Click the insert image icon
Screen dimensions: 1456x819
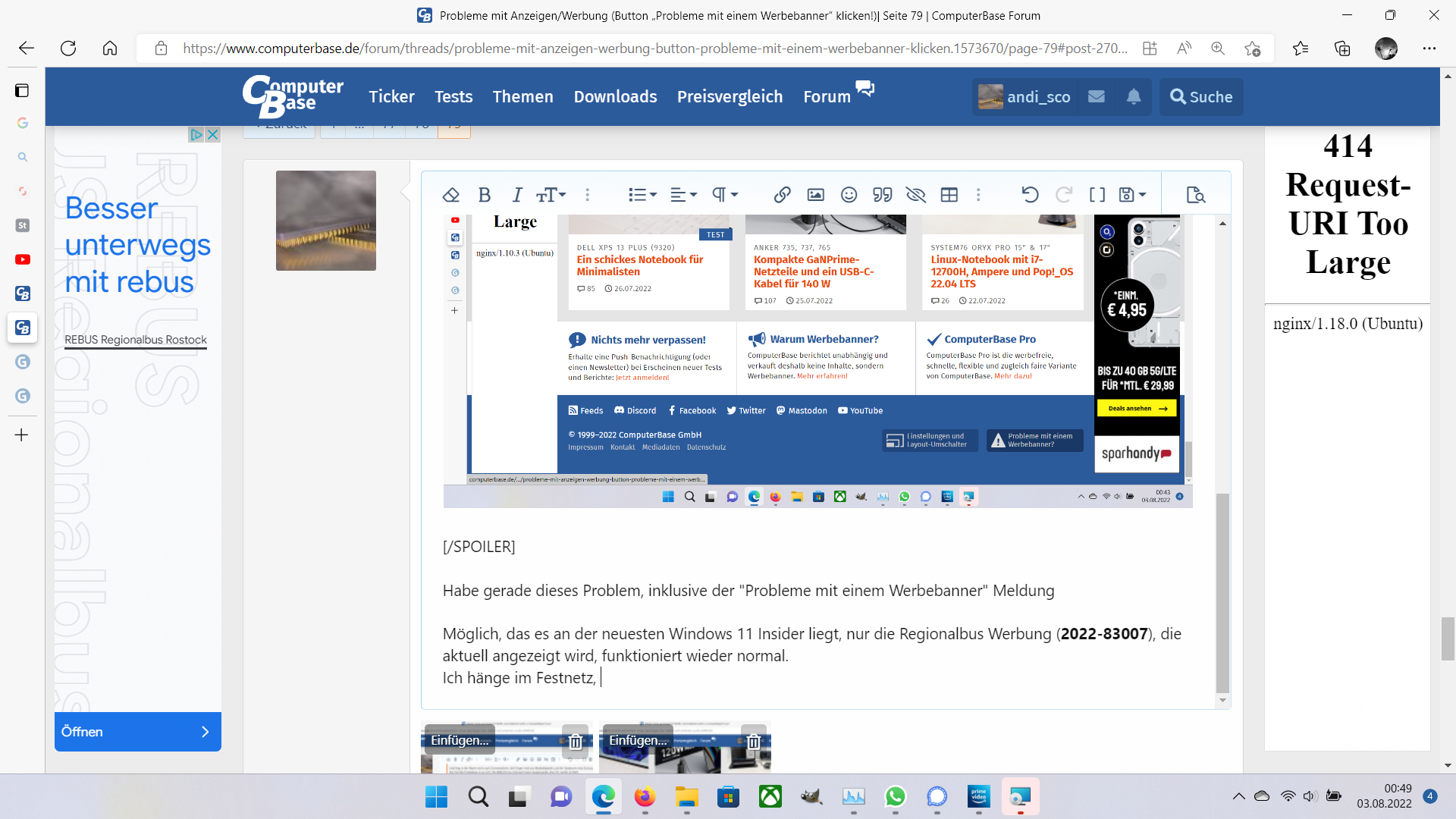[x=815, y=195]
